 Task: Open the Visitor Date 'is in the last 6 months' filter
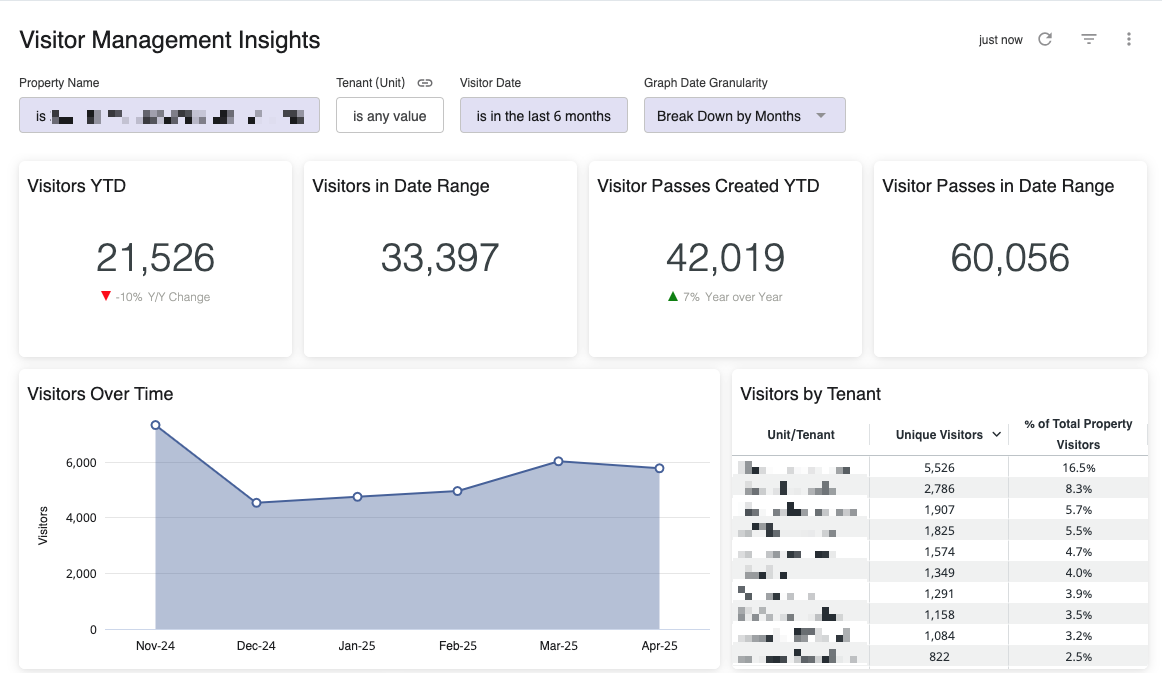tap(543, 115)
